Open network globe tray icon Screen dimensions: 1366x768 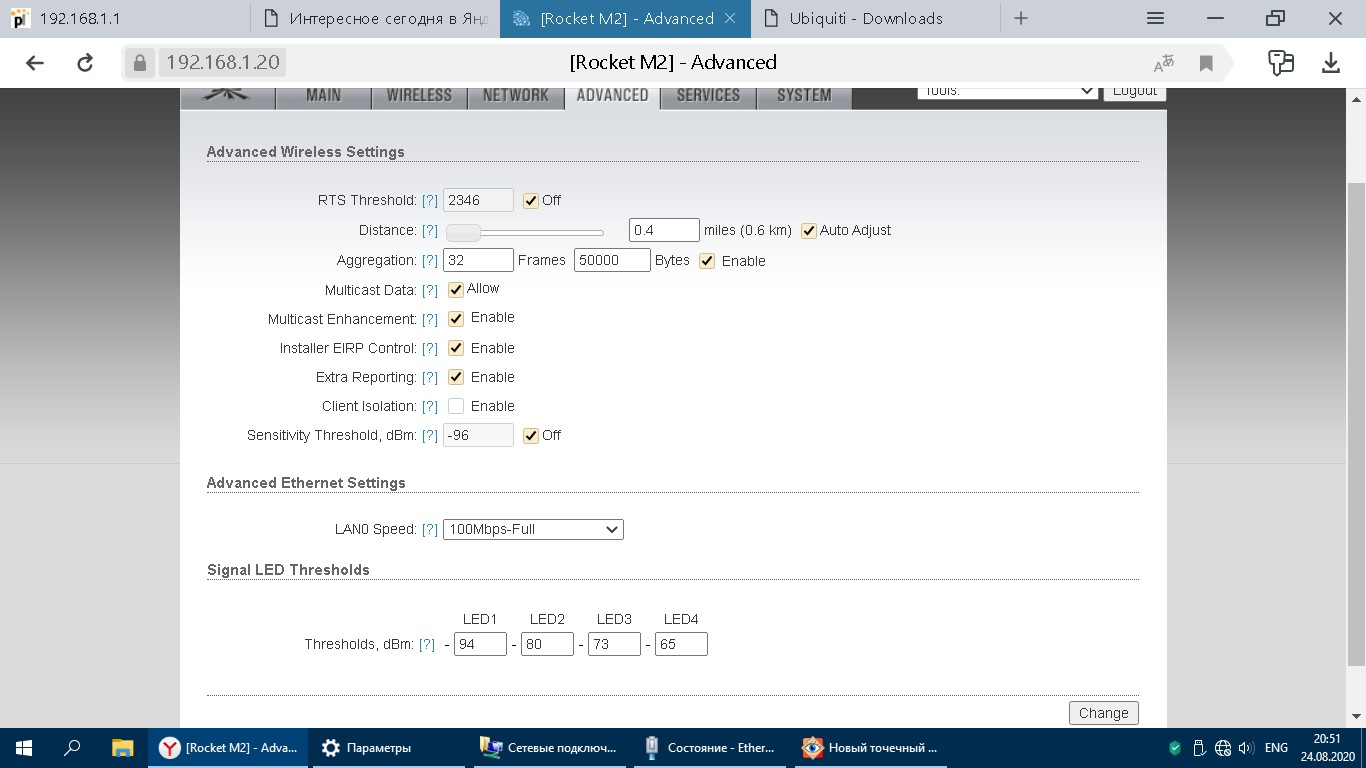coord(1223,747)
